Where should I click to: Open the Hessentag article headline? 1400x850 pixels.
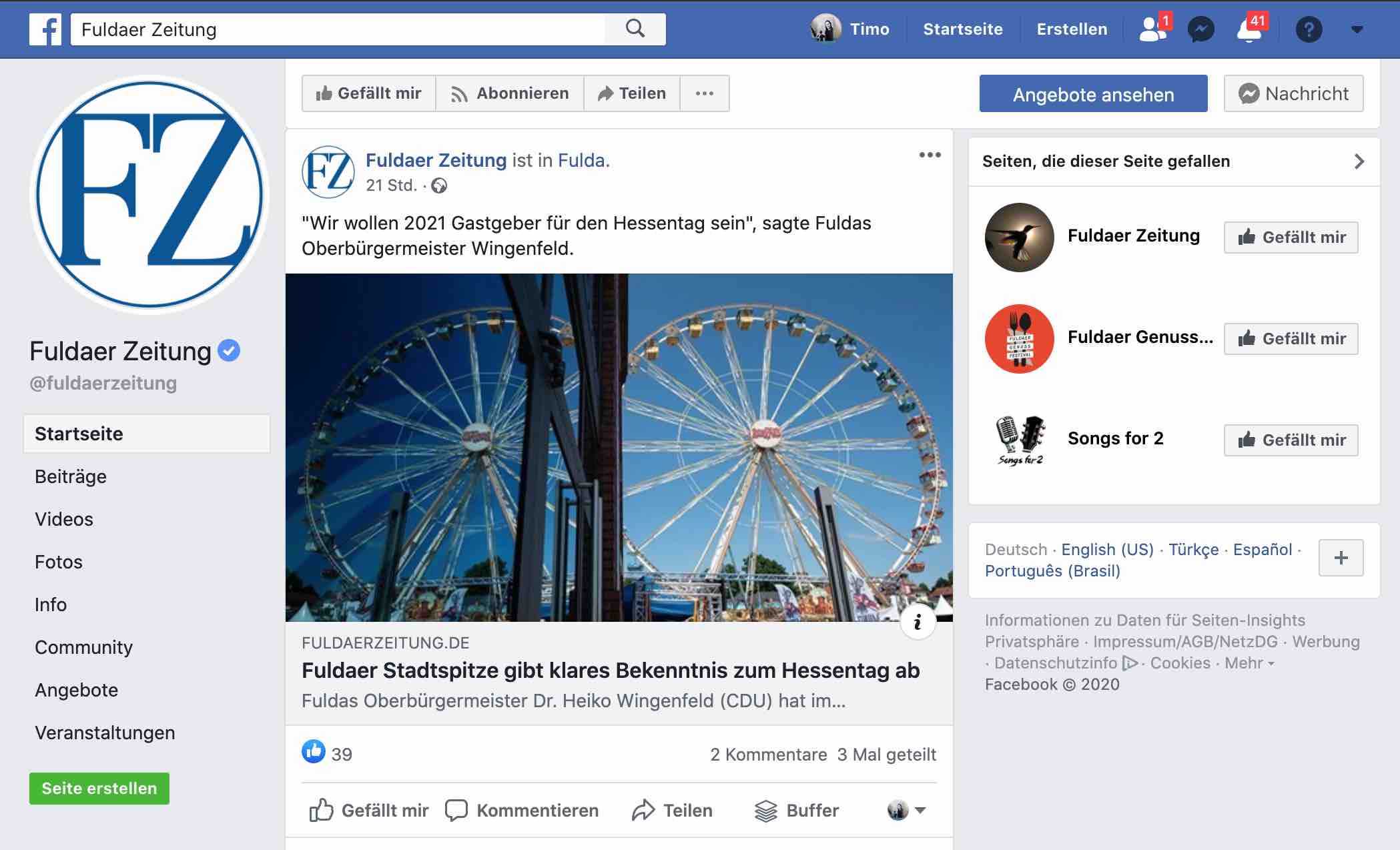pyautogui.click(x=611, y=671)
